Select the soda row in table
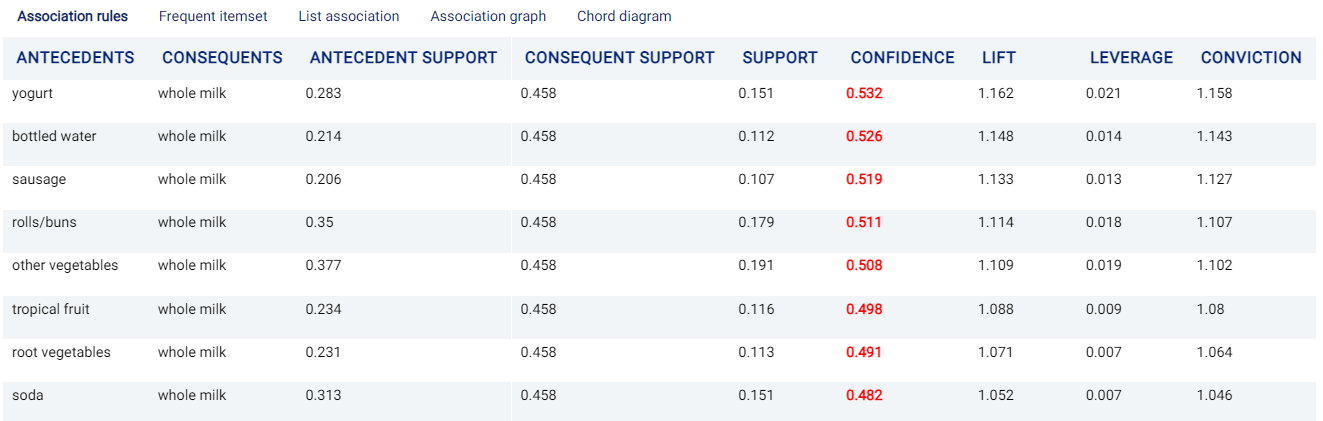The width and height of the screenshot is (1323, 421). point(659,396)
